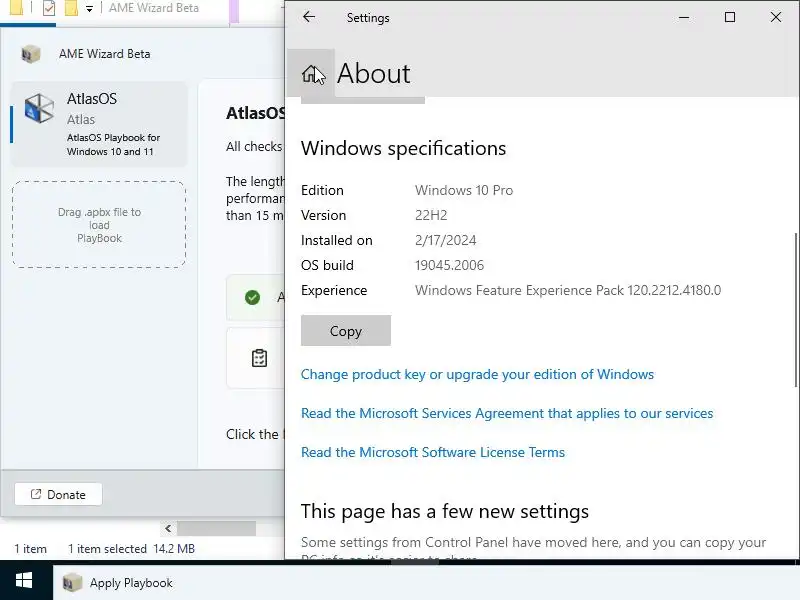
Task: Click the 19045.2006 OS build value
Action: coord(449,265)
